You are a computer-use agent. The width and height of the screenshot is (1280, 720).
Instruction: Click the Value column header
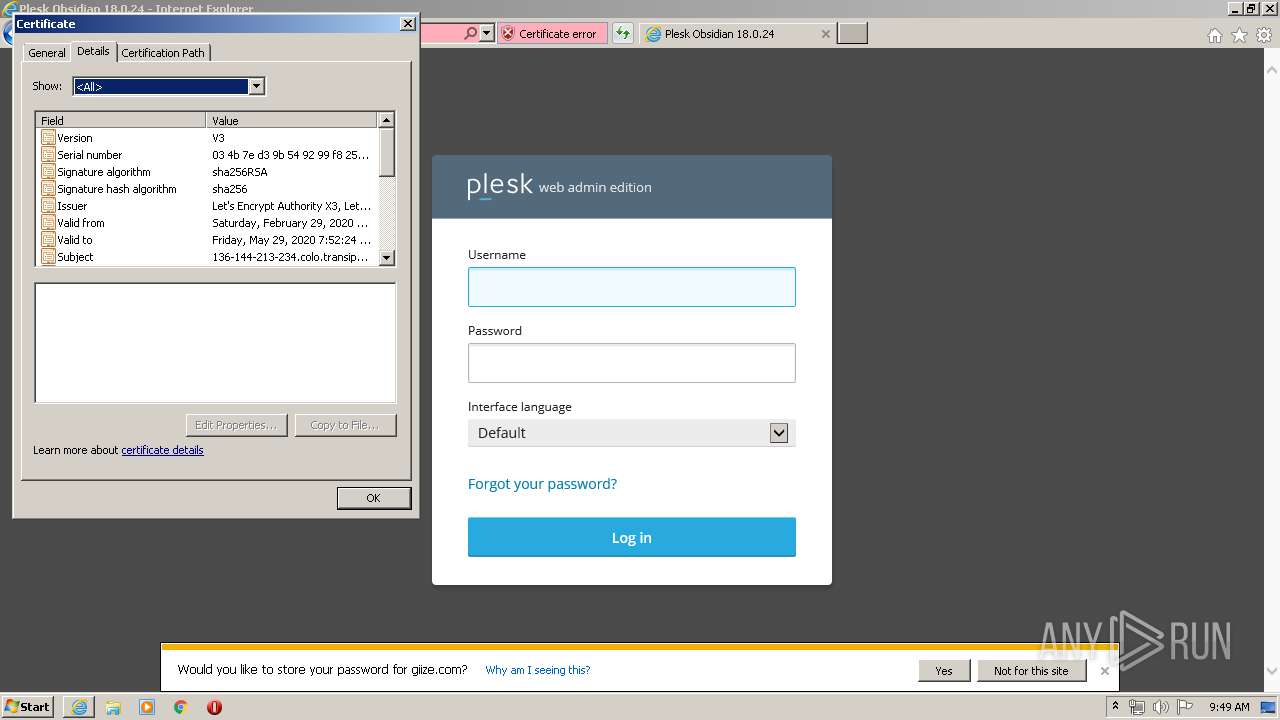(292, 120)
